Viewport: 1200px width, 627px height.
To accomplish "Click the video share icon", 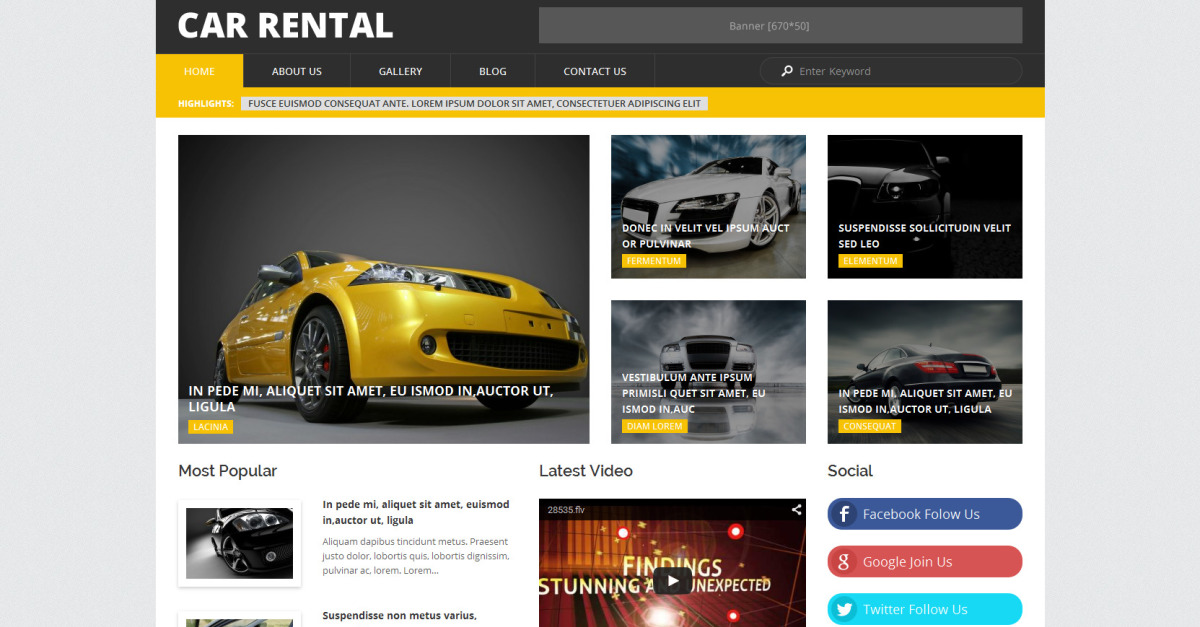I will pos(796,510).
